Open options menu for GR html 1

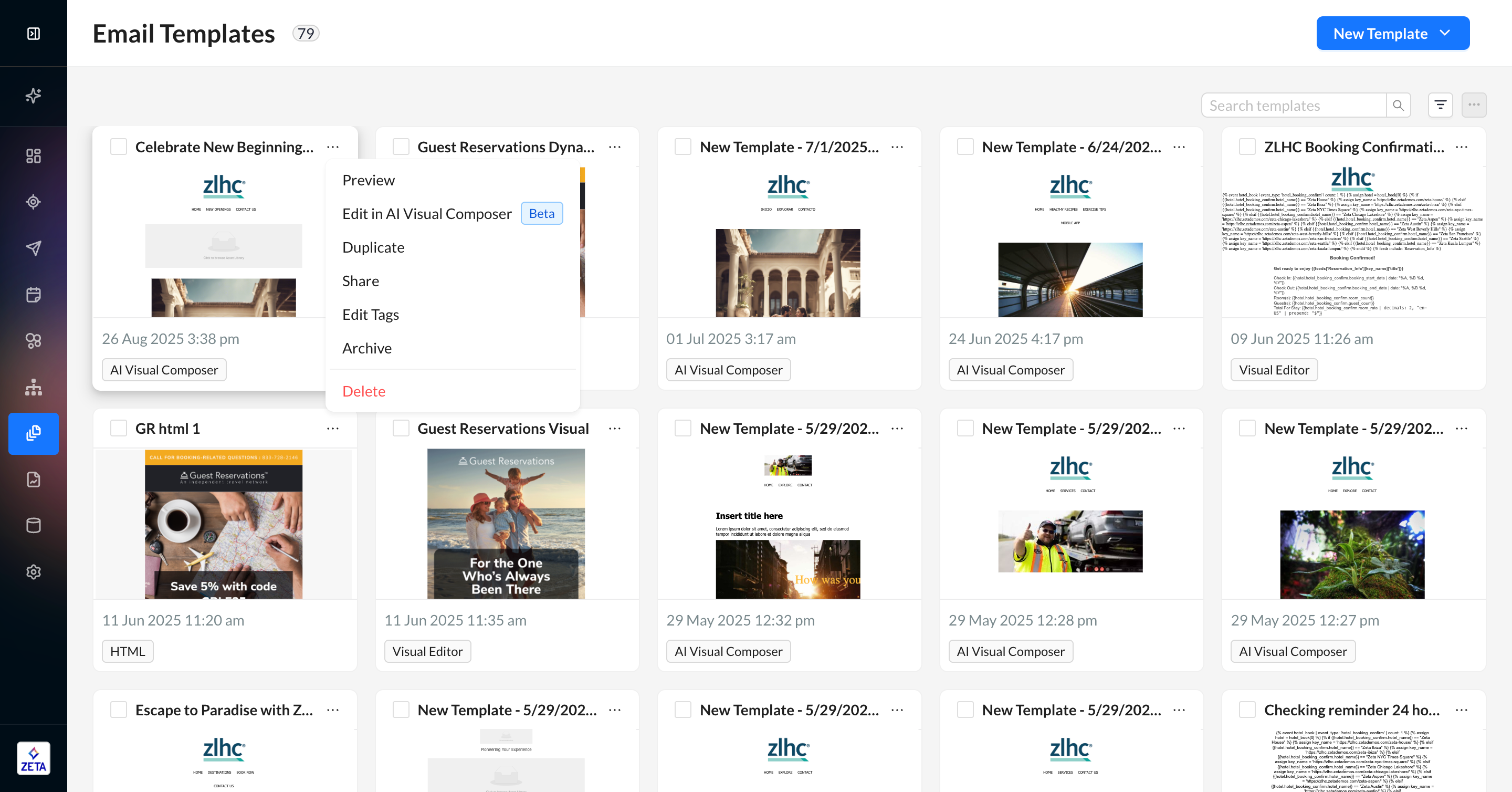(333, 429)
